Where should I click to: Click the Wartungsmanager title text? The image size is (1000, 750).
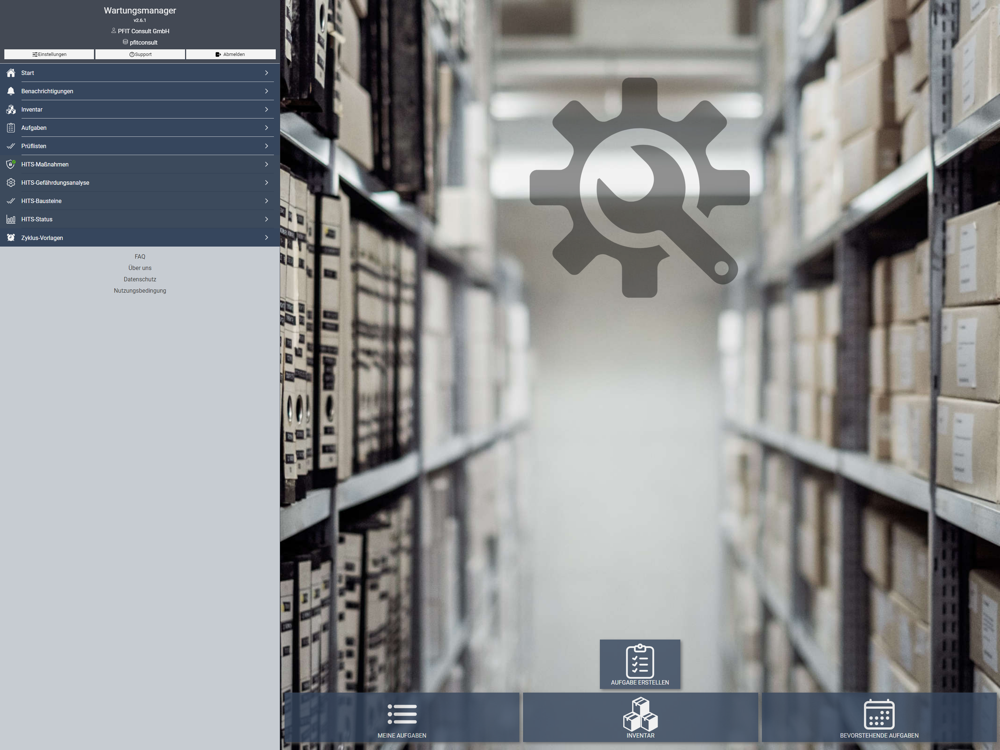[140, 10]
